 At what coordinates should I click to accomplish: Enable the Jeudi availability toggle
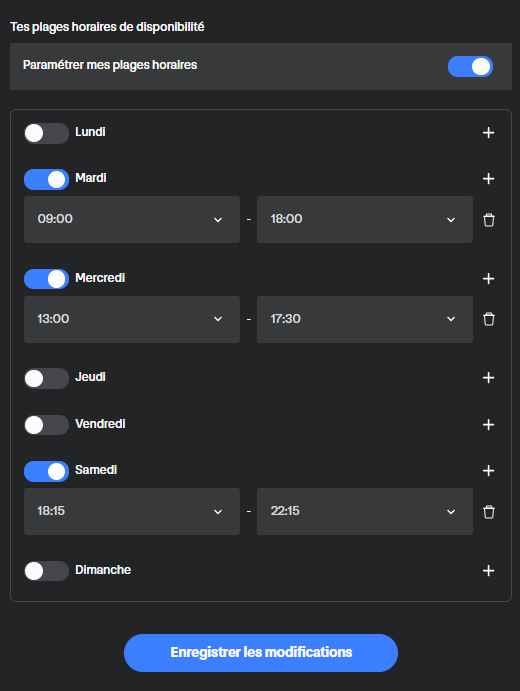point(46,378)
